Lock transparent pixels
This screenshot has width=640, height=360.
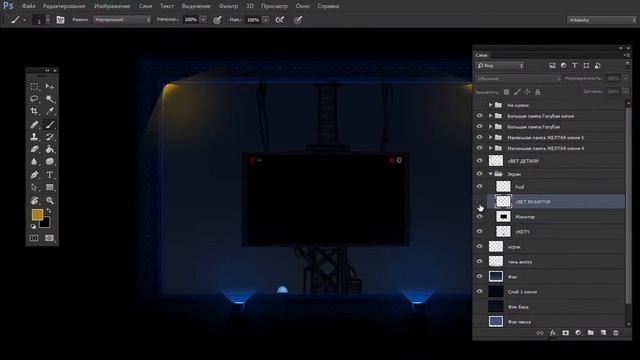[506, 92]
